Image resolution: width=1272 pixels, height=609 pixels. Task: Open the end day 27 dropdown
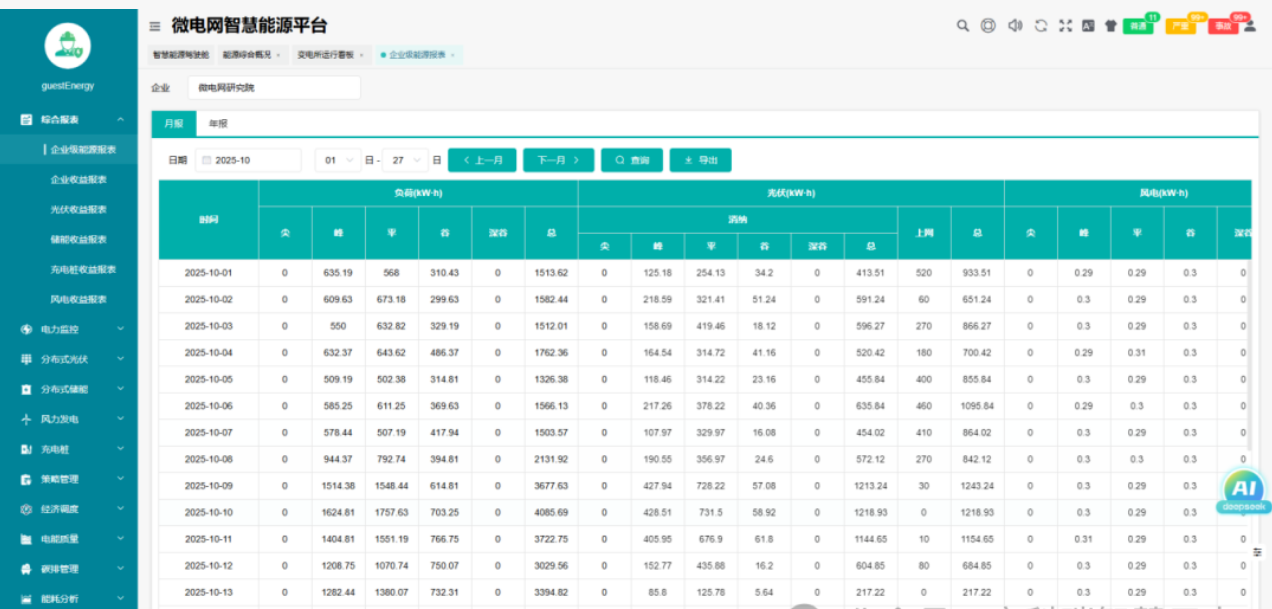point(405,160)
